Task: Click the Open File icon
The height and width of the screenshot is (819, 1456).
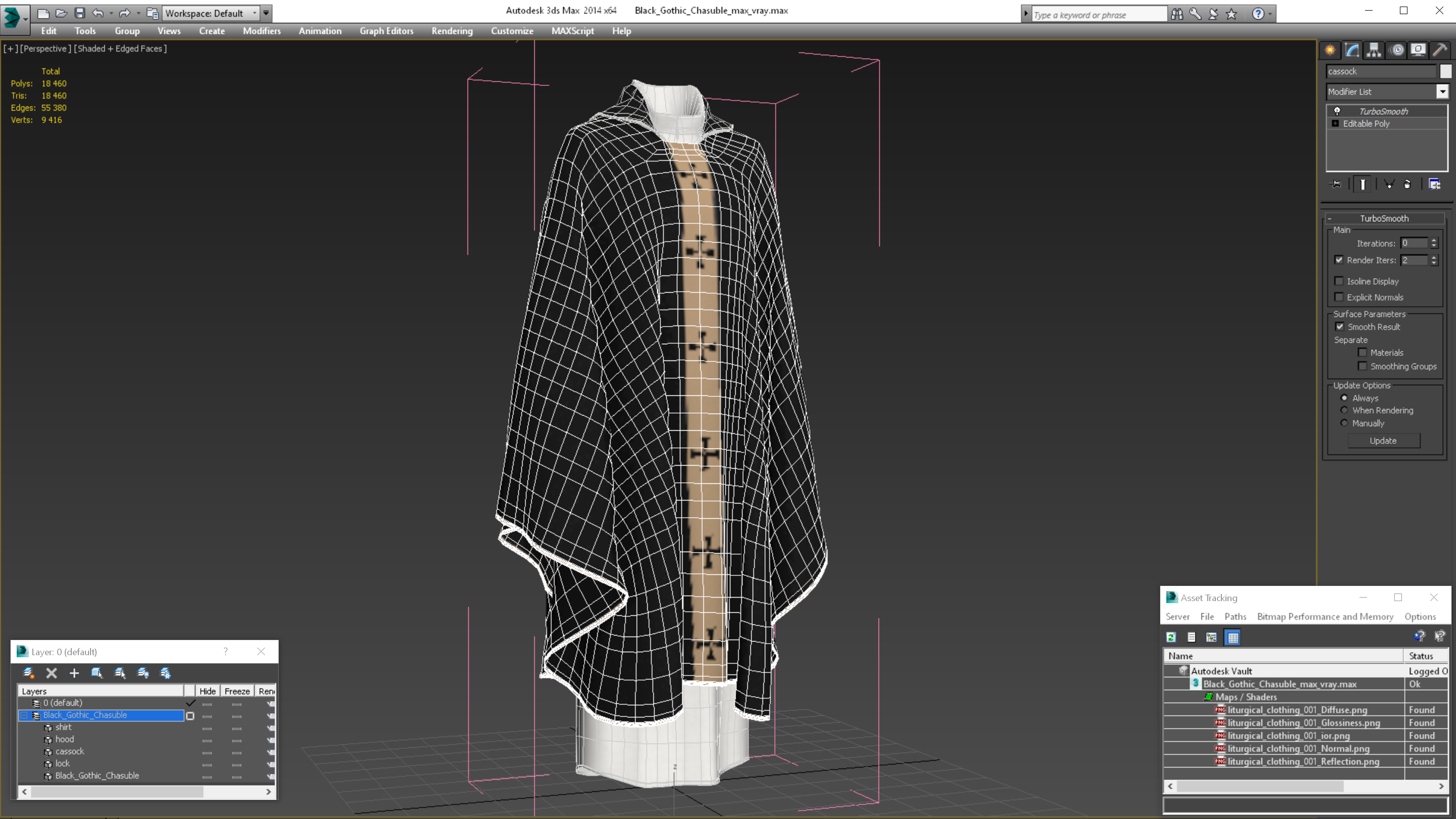Action: tap(61, 13)
